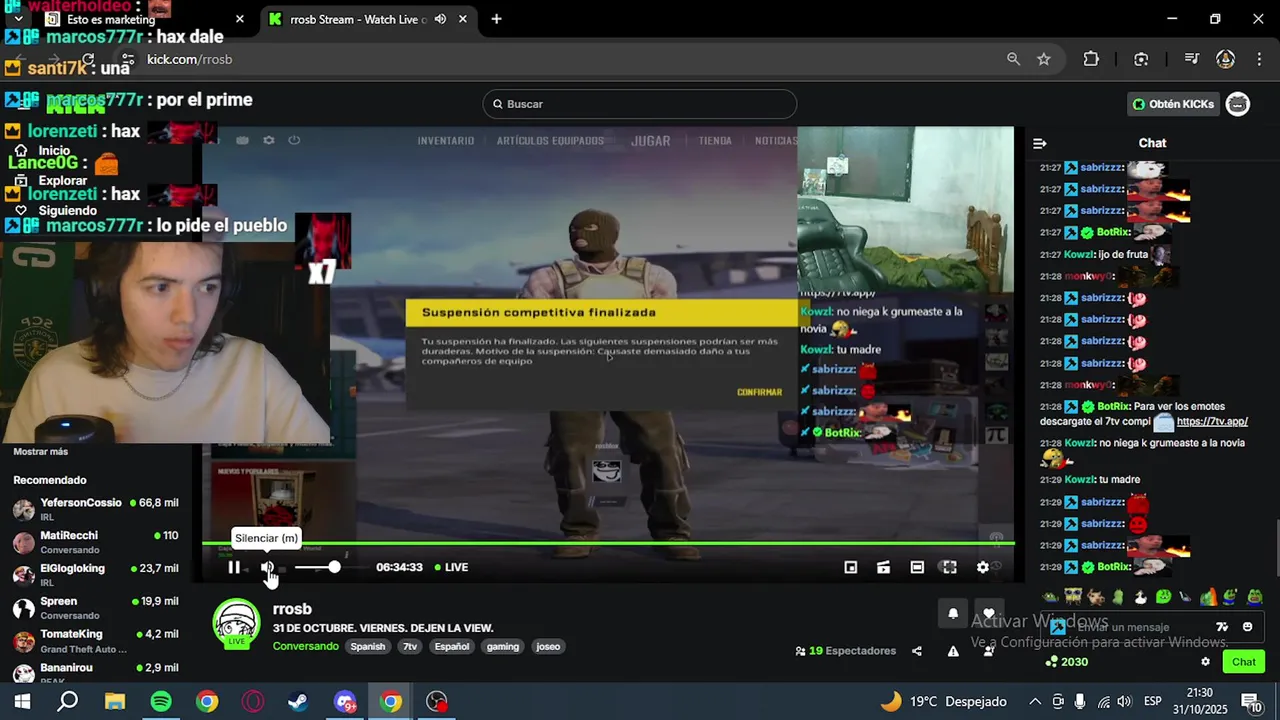Bookmark this page with the star
Screen dimensions: 1280x720
click(x=1044, y=59)
